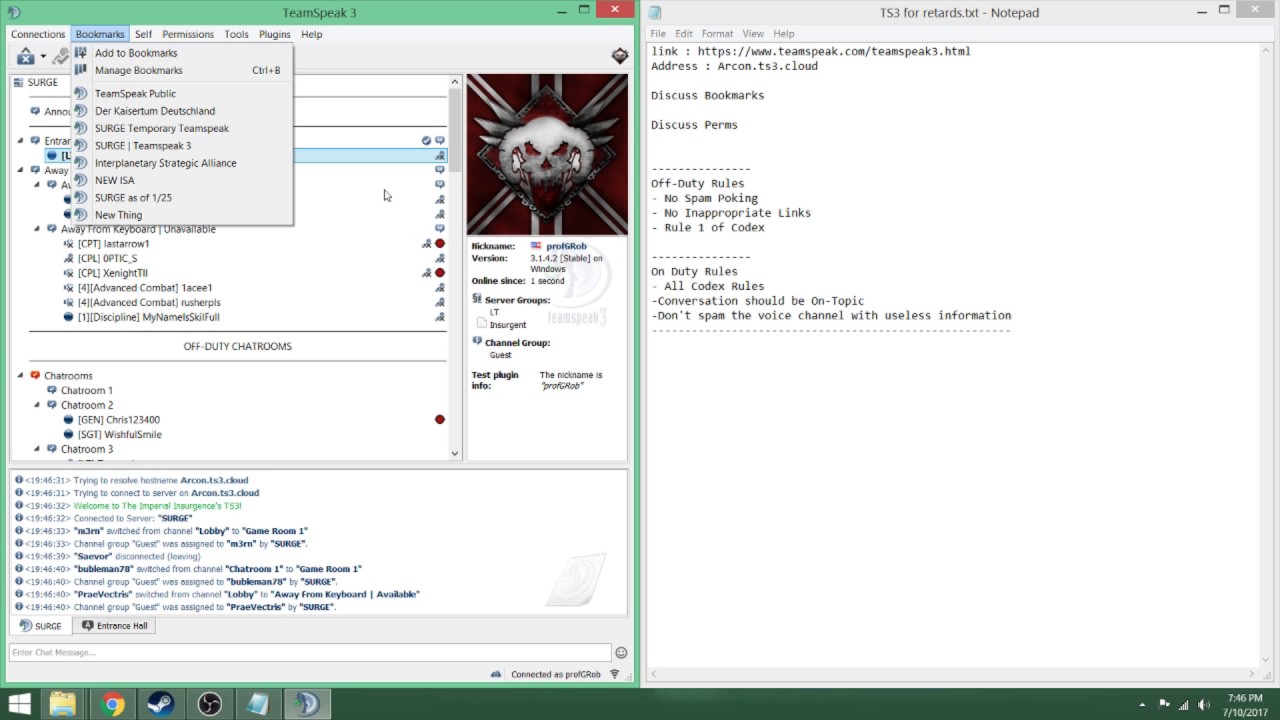Select SURGE Temporary Teamspeak bookmark
1280x720 pixels.
point(162,128)
